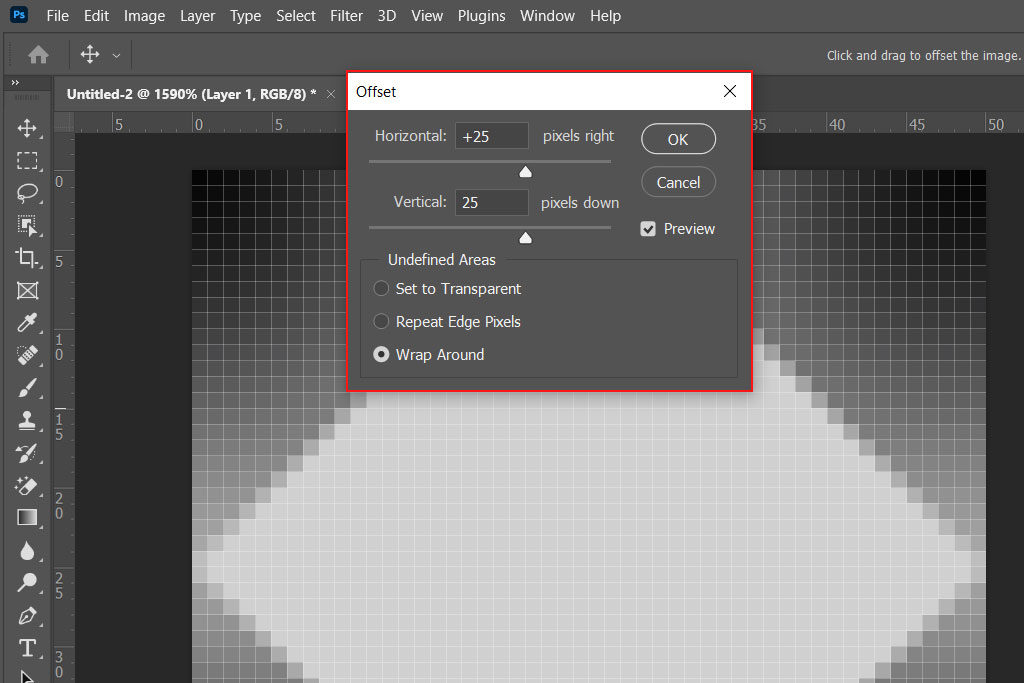The width and height of the screenshot is (1024, 683).
Task: Select the Frame tool
Action: pos(27,291)
